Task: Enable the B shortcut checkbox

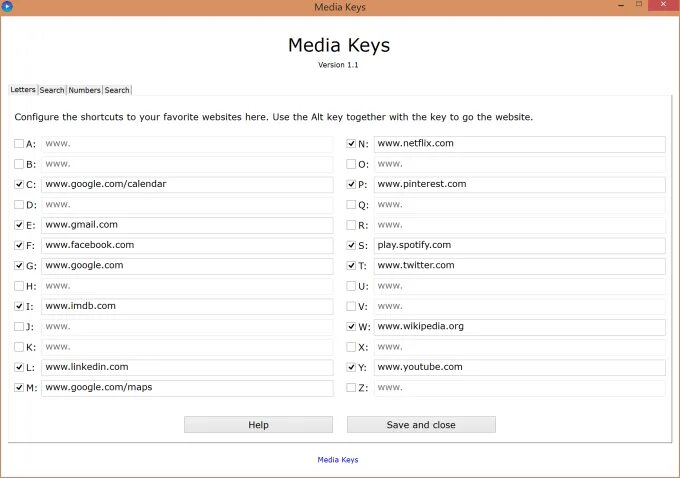Action: [19, 164]
